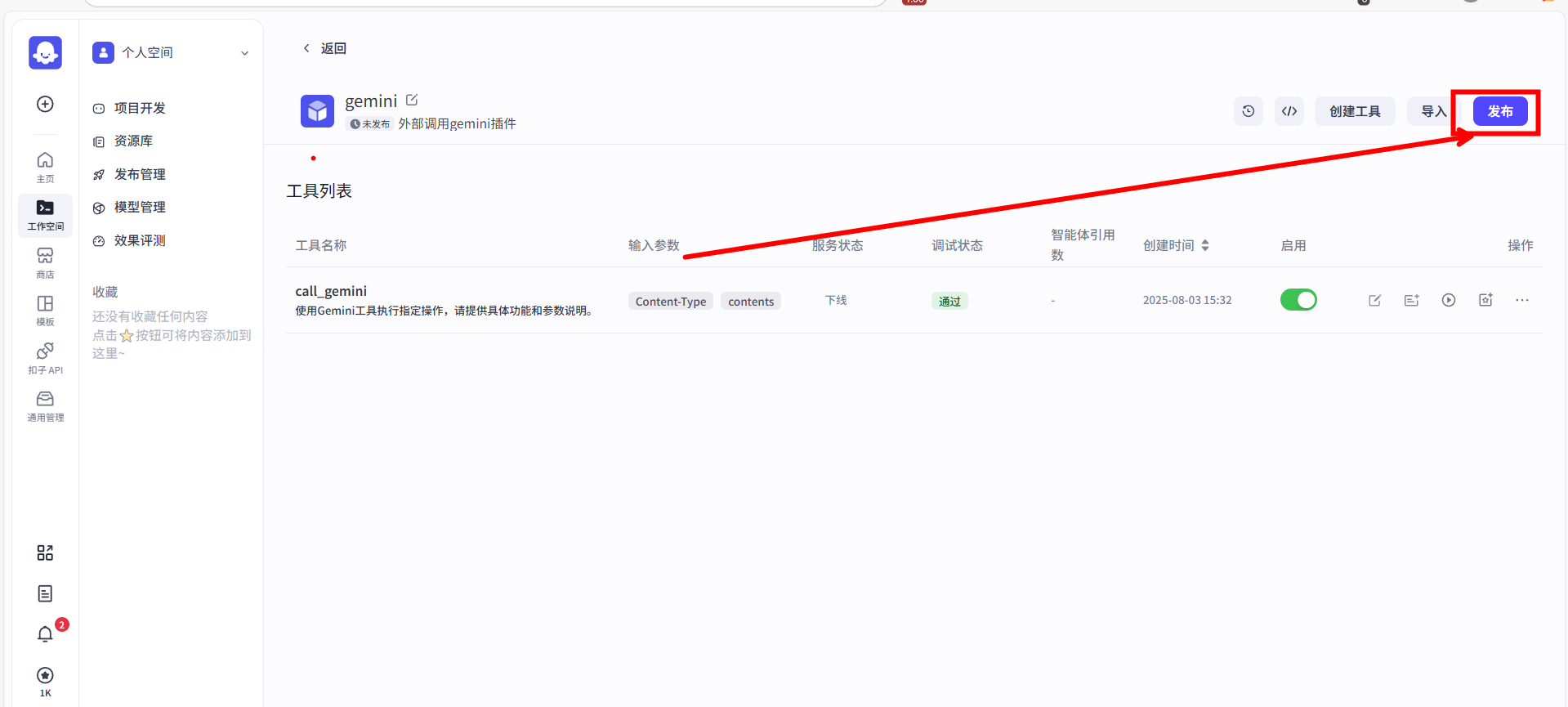1568x707 pixels.
Task: Open notifications bell in the left sidebar
Action: pos(45,634)
